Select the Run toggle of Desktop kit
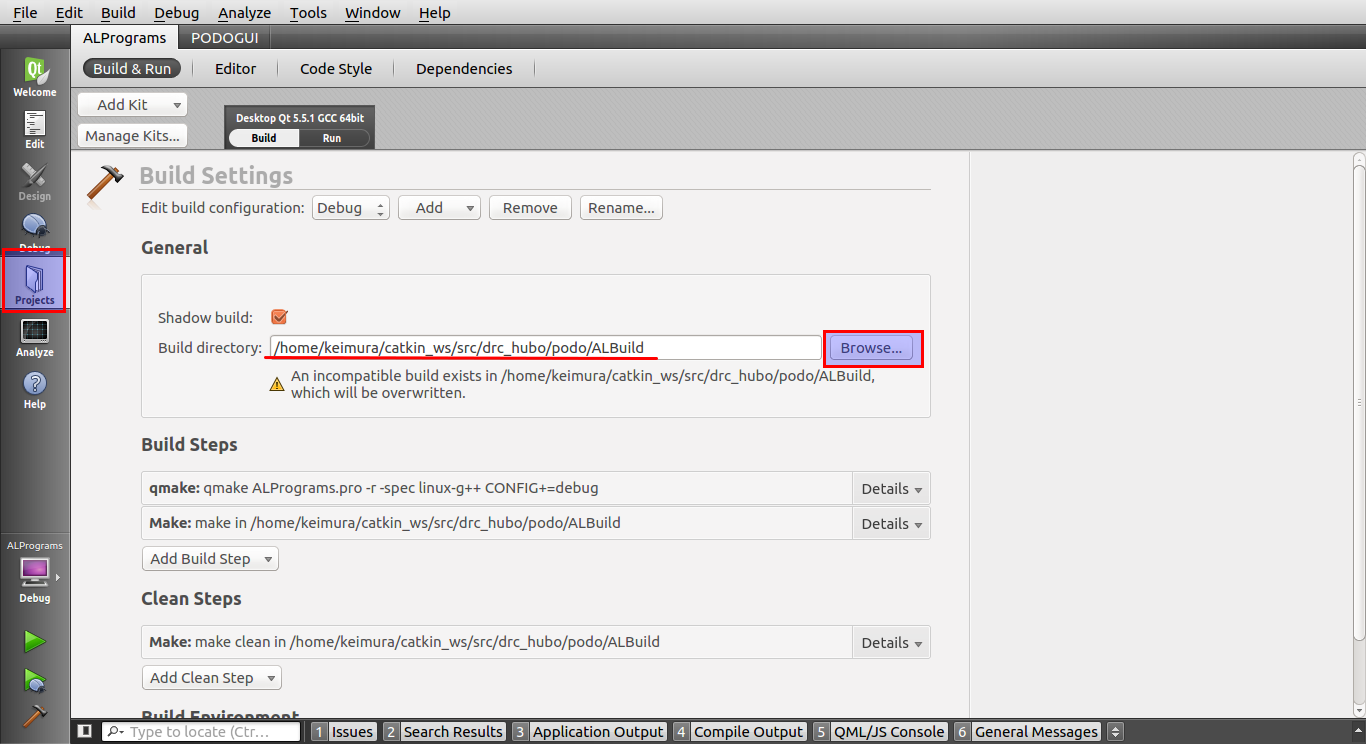1366x744 pixels. (332, 138)
